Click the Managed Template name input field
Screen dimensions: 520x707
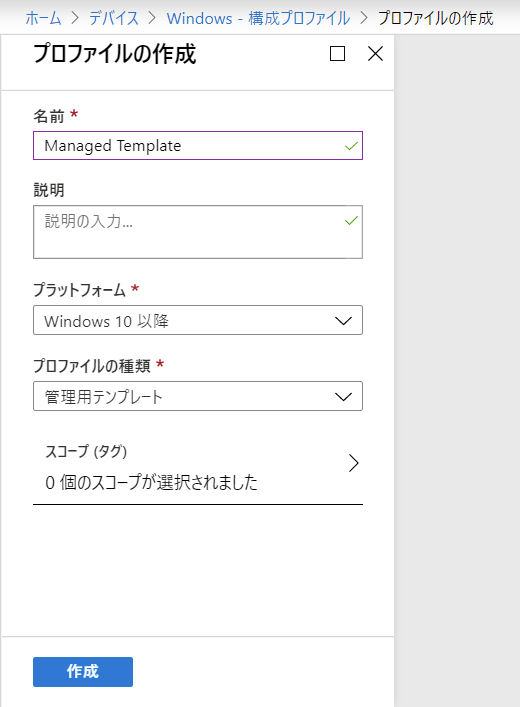[x=198, y=146]
